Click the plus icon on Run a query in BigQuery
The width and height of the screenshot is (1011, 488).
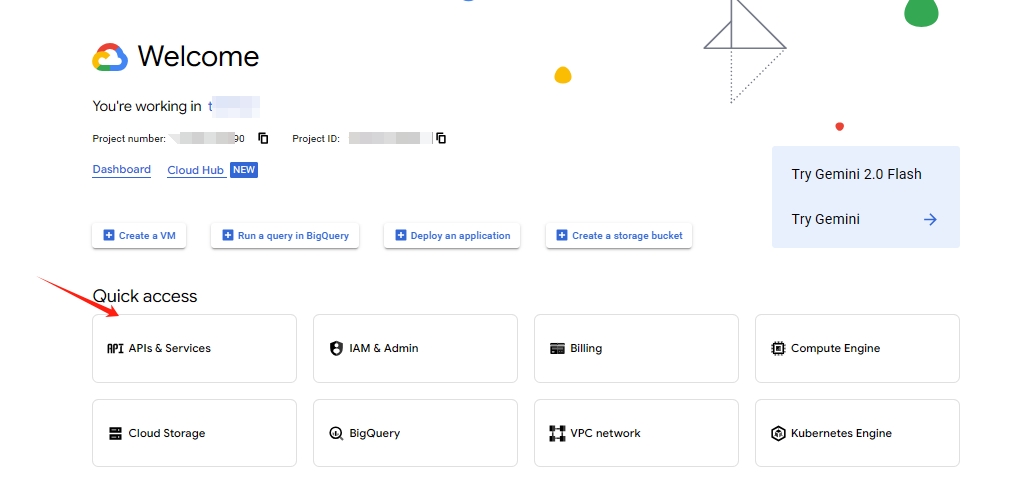pos(228,235)
